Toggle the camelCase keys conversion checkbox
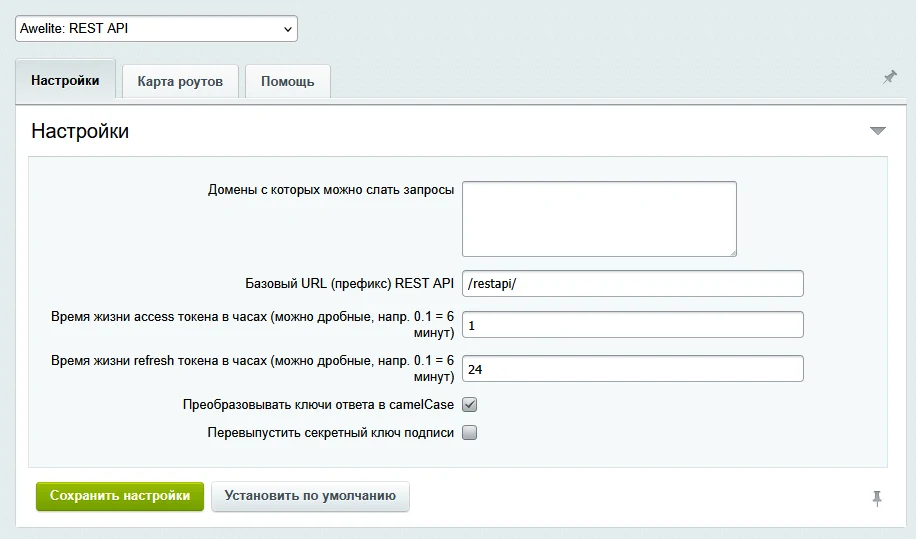The image size is (916, 539). (470, 404)
